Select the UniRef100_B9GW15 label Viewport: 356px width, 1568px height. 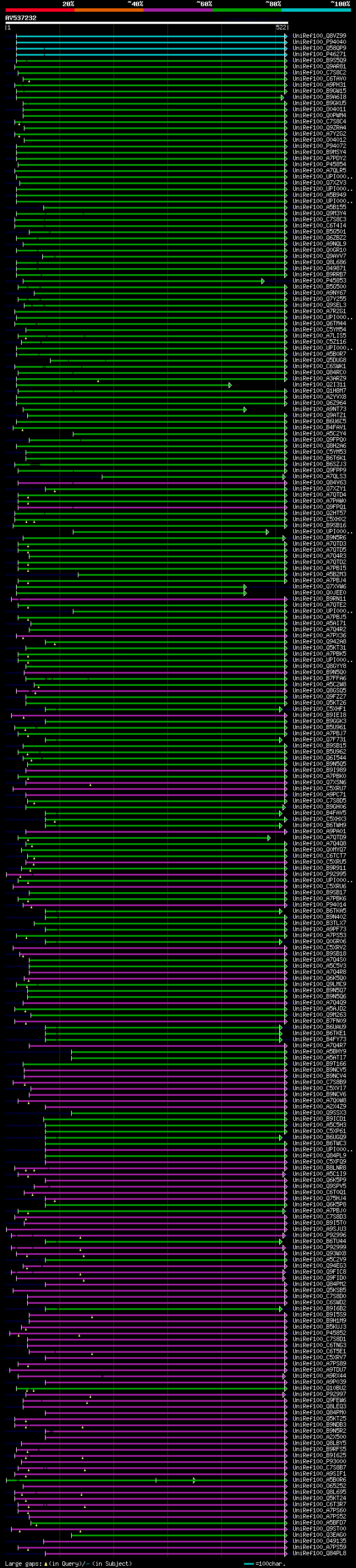click(x=319, y=91)
